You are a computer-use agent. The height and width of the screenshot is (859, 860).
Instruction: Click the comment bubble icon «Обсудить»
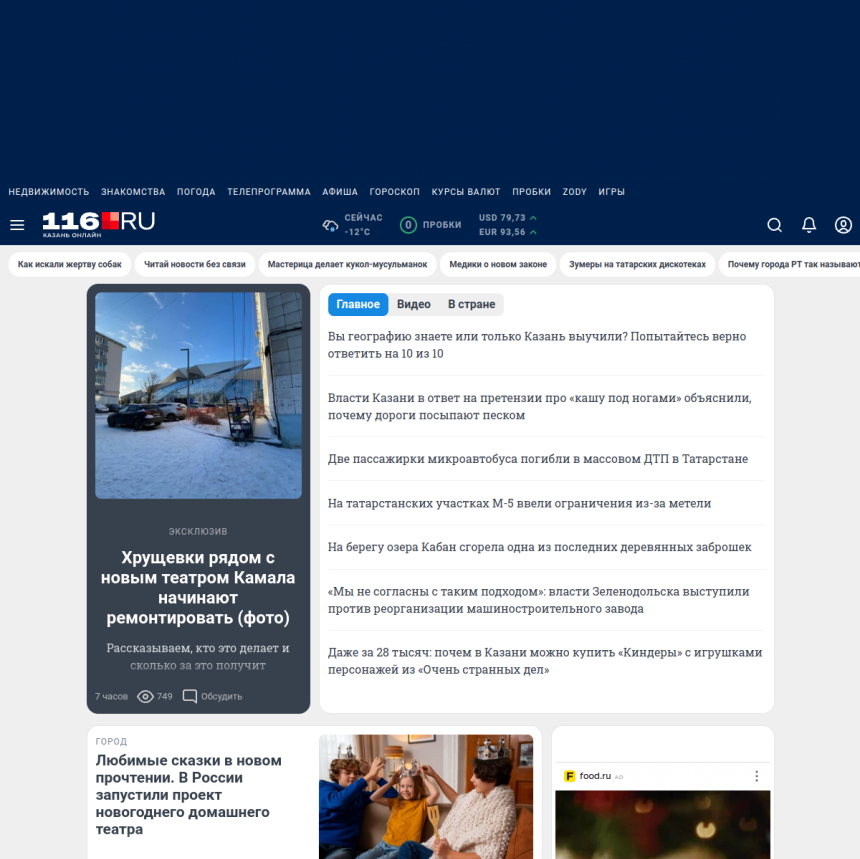tap(189, 696)
